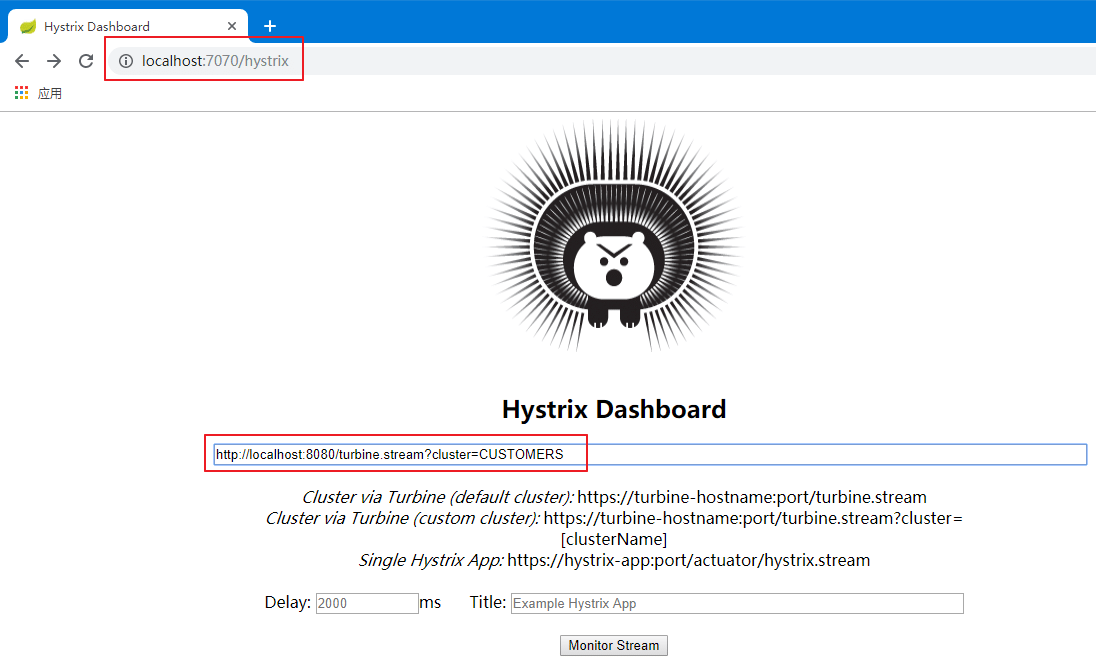
Task: Go back to the previous page
Action: pyautogui.click(x=22, y=61)
